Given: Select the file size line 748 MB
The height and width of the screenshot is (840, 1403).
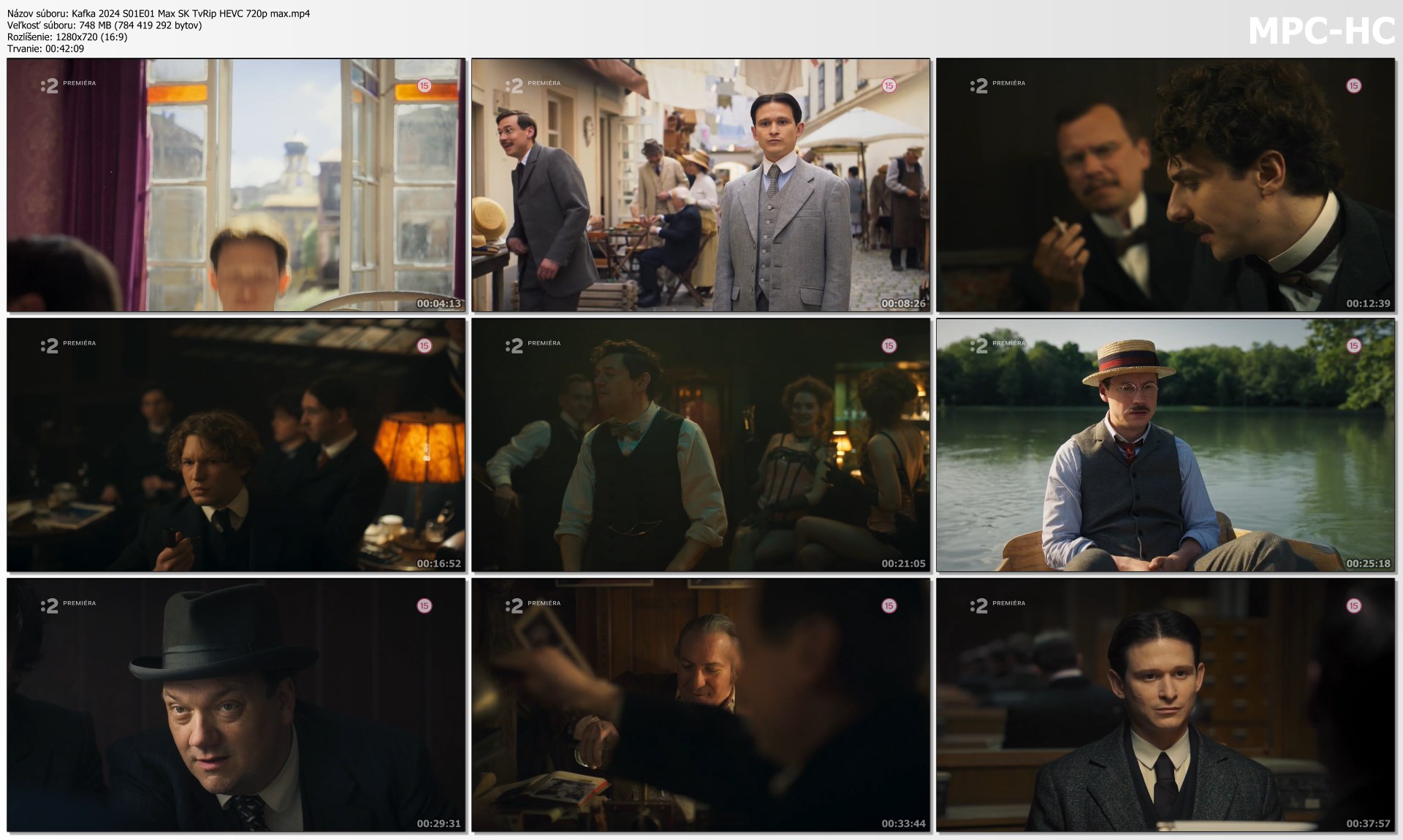Looking at the screenshot, I should click(x=104, y=25).
